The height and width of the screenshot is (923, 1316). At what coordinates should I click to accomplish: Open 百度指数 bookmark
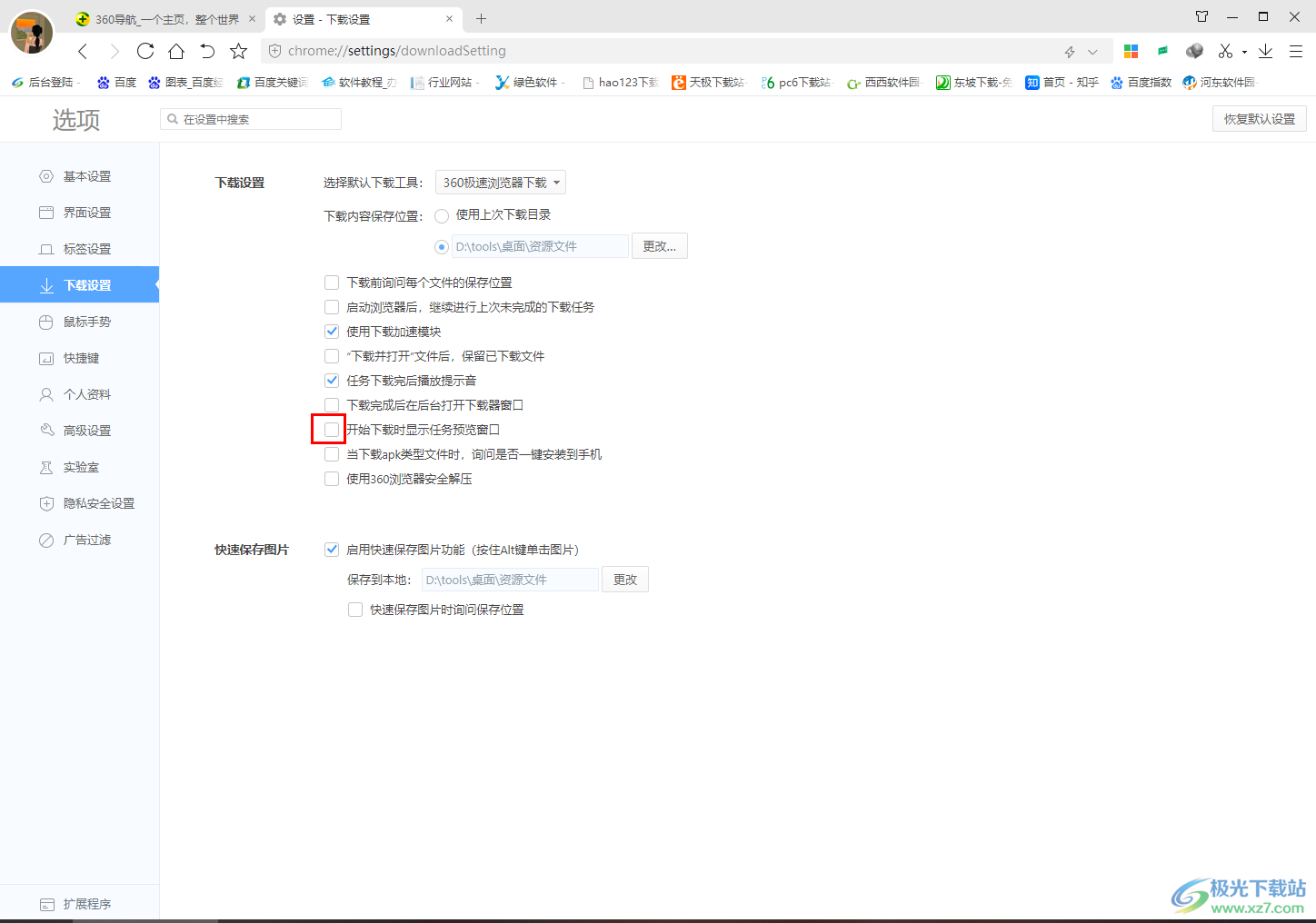pyautogui.click(x=1141, y=83)
